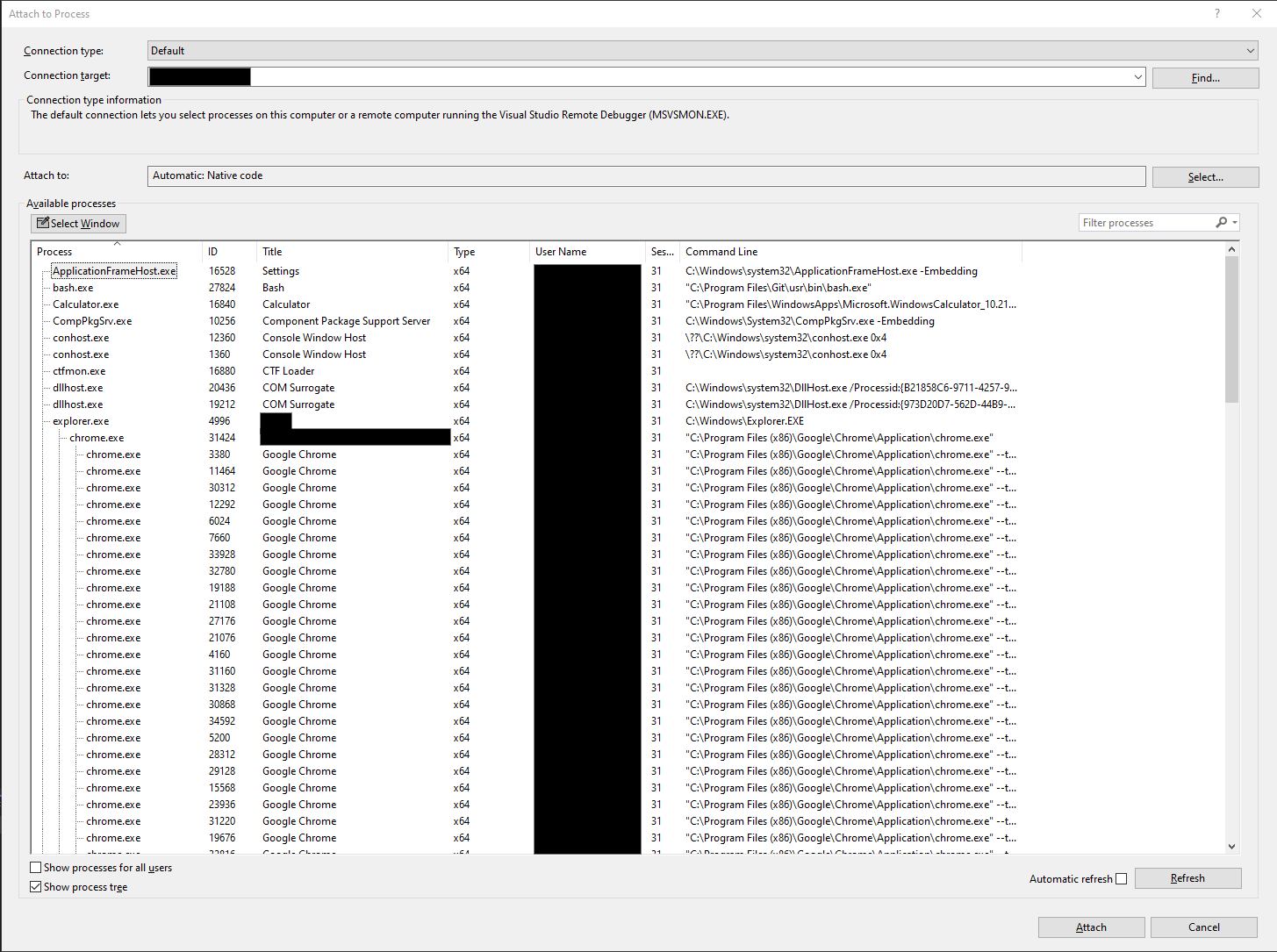
Task: Click the Select... code type button
Action: pyautogui.click(x=1205, y=177)
